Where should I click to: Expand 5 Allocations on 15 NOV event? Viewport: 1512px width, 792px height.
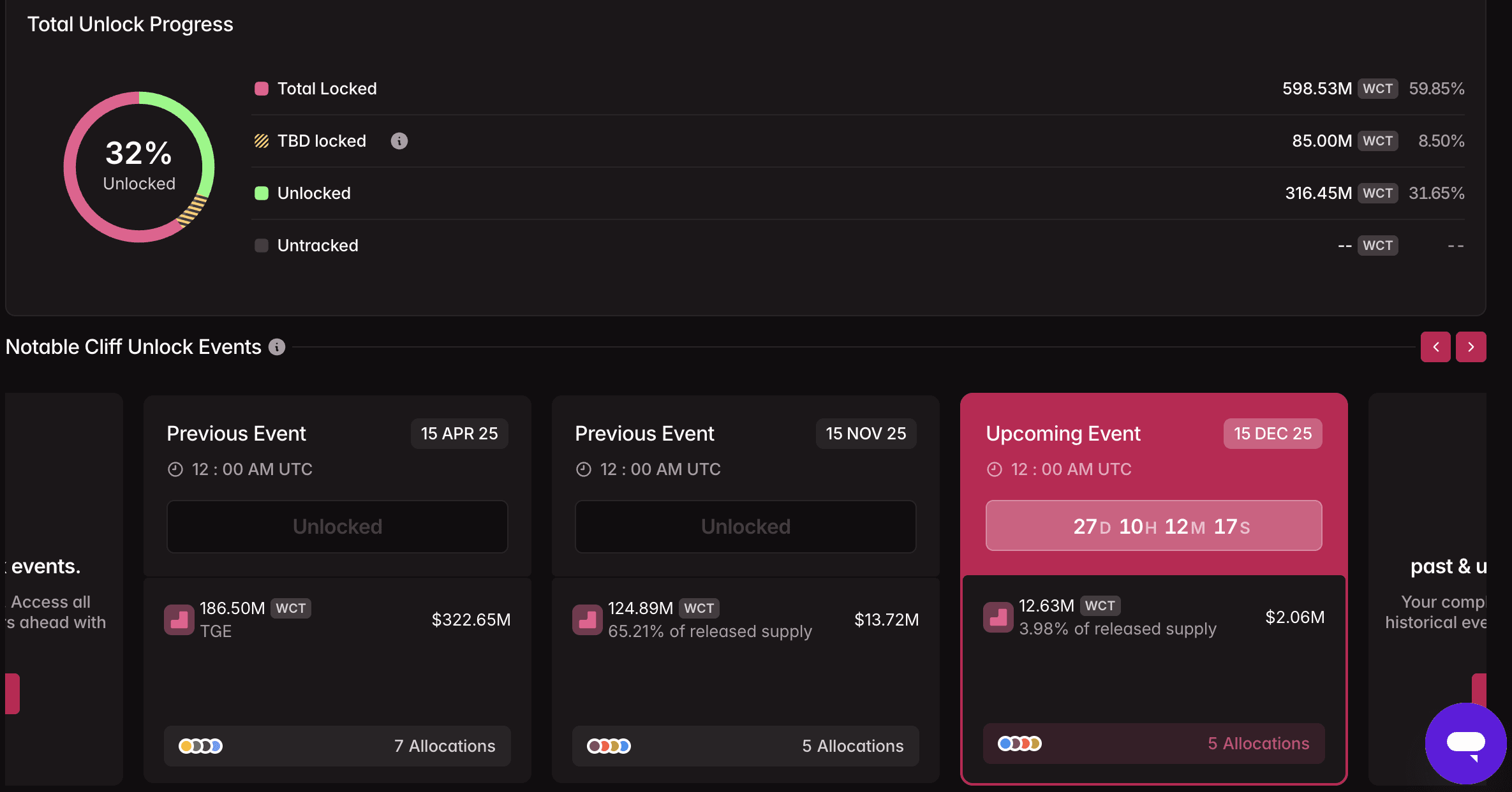pyautogui.click(x=745, y=746)
